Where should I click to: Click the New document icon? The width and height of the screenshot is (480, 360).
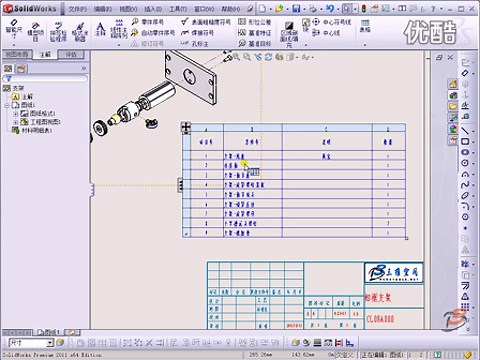pos(263,8)
